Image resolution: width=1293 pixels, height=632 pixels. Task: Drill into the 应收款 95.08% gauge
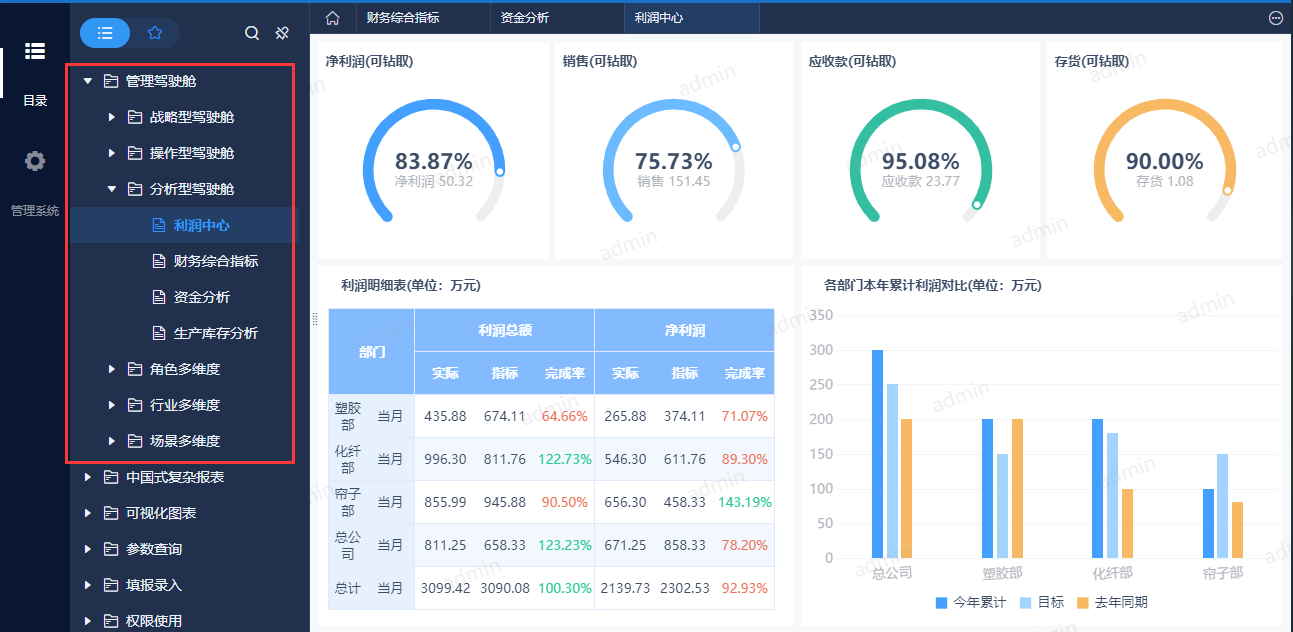920,162
